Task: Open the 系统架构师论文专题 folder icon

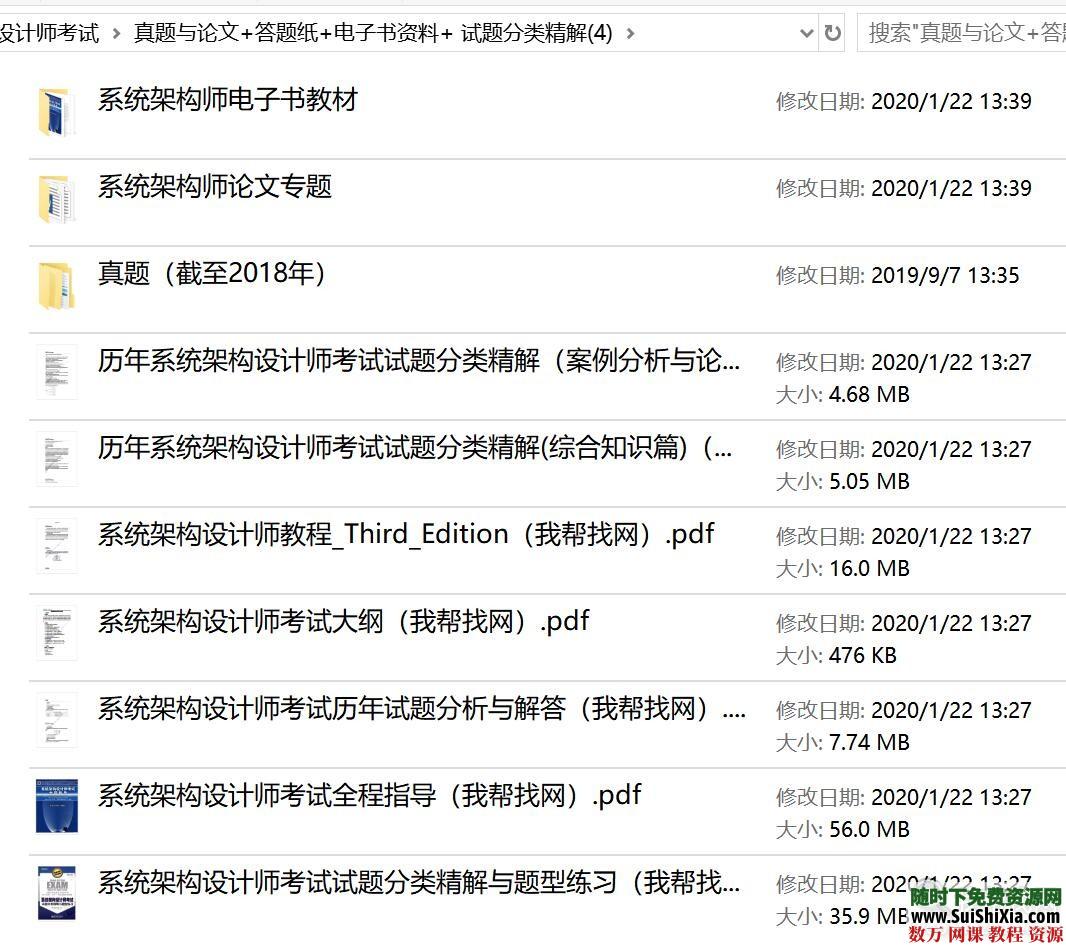Action: 57,196
